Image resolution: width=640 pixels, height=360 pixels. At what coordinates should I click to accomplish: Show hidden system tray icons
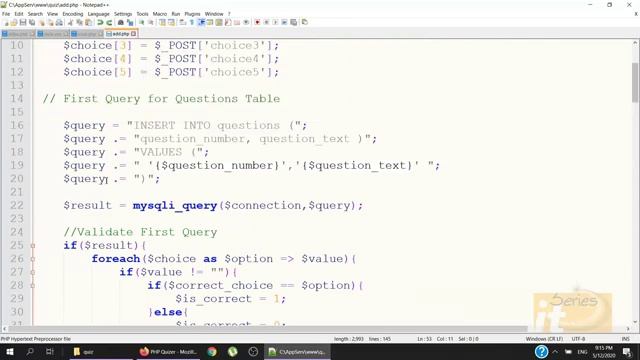[x=555, y=351]
